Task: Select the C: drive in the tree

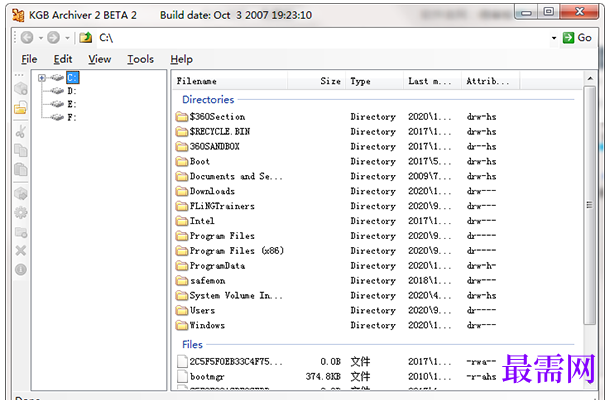Action: [72, 78]
